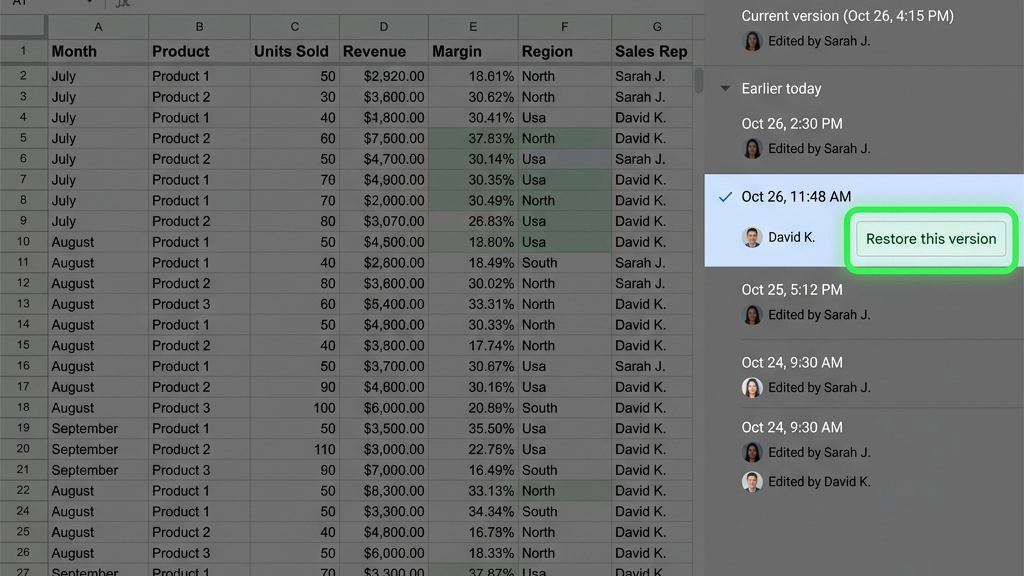Image resolution: width=1024 pixels, height=576 pixels.
Task: Click the $7,000.00 revenue cell
Action: tap(384, 470)
